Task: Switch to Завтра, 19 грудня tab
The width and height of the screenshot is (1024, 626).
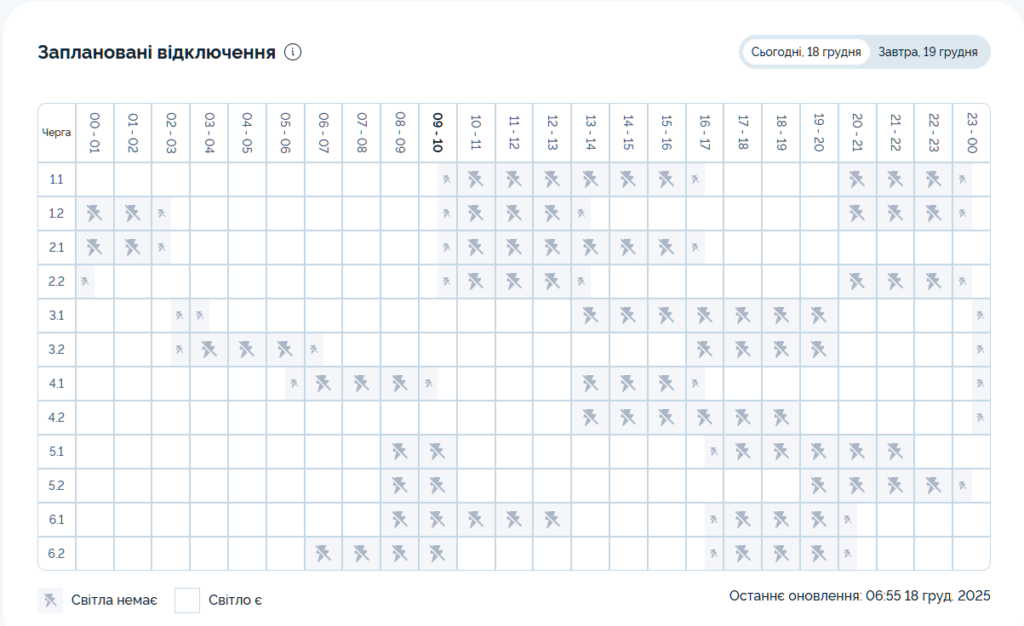Action: point(927,52)
